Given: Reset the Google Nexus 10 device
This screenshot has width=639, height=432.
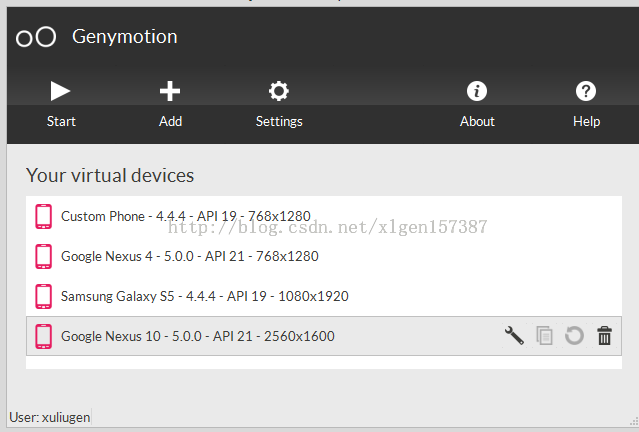Looking at the screenshot, I should pos(574,336).
